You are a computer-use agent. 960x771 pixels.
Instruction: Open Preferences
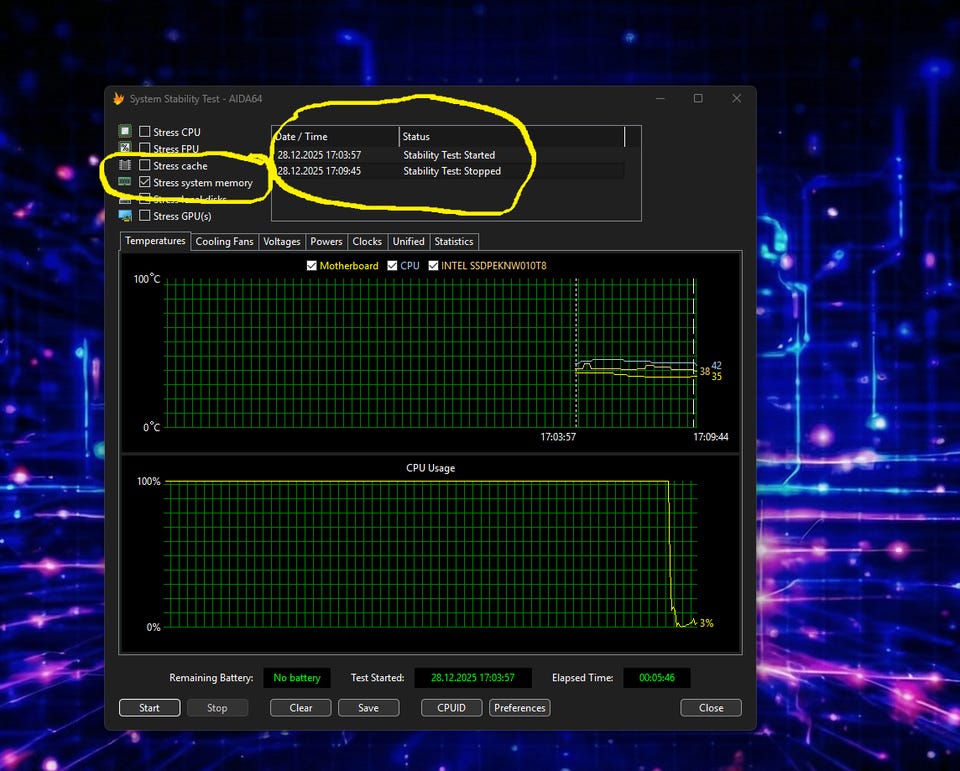tap(520, 708)
